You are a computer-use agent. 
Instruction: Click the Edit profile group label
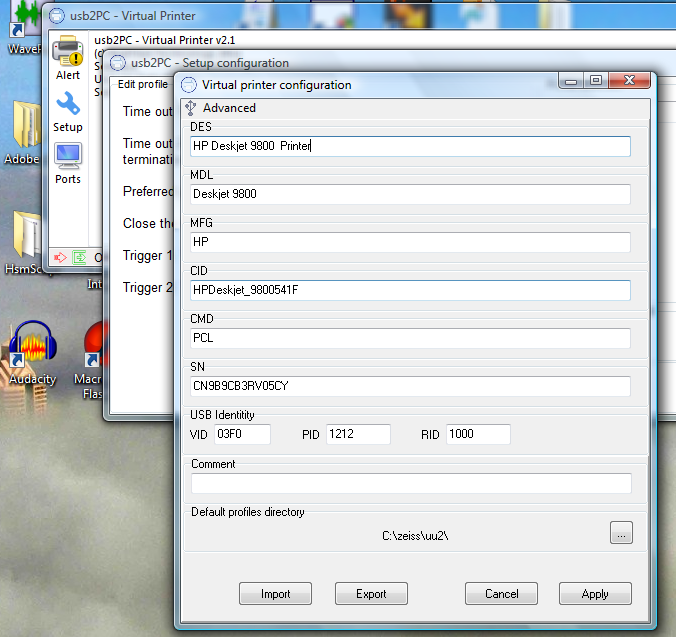143,84
